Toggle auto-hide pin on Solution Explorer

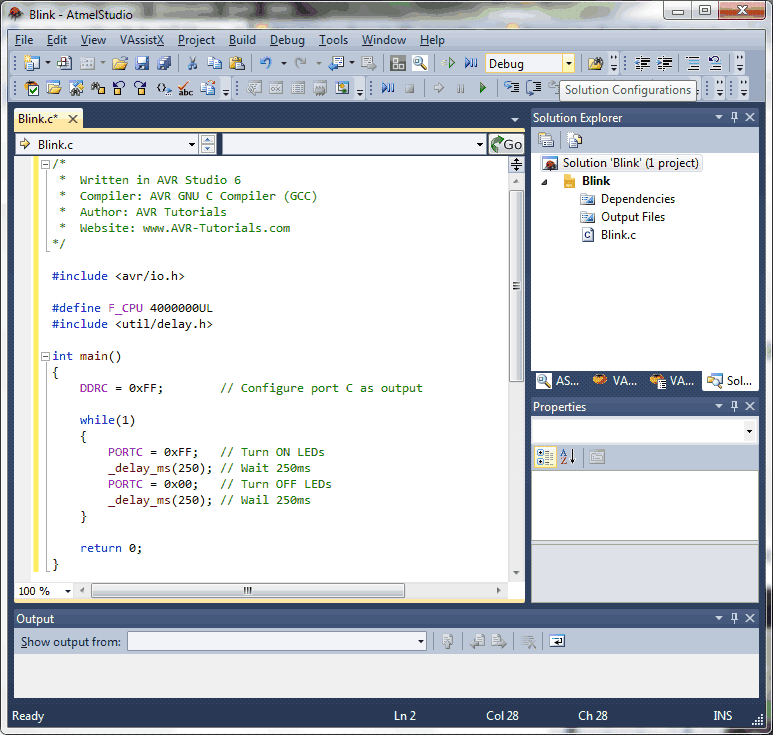pyautogui.click(x=734, y=118)
